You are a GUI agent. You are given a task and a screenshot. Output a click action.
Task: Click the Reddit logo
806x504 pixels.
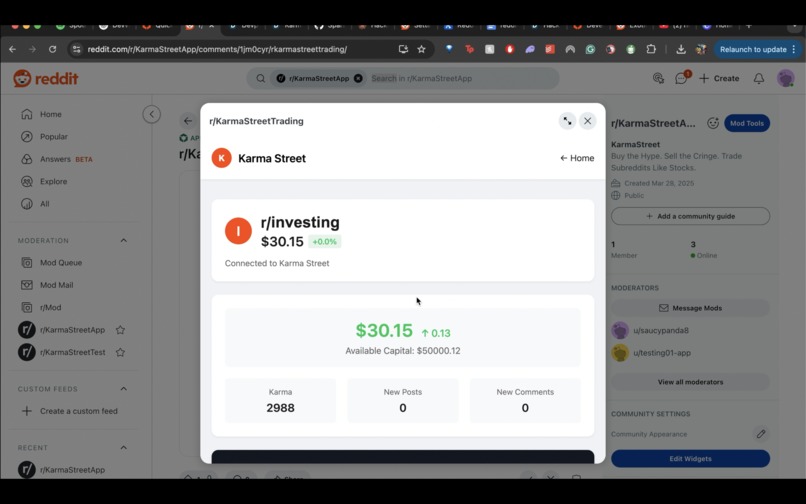point(46,79)
